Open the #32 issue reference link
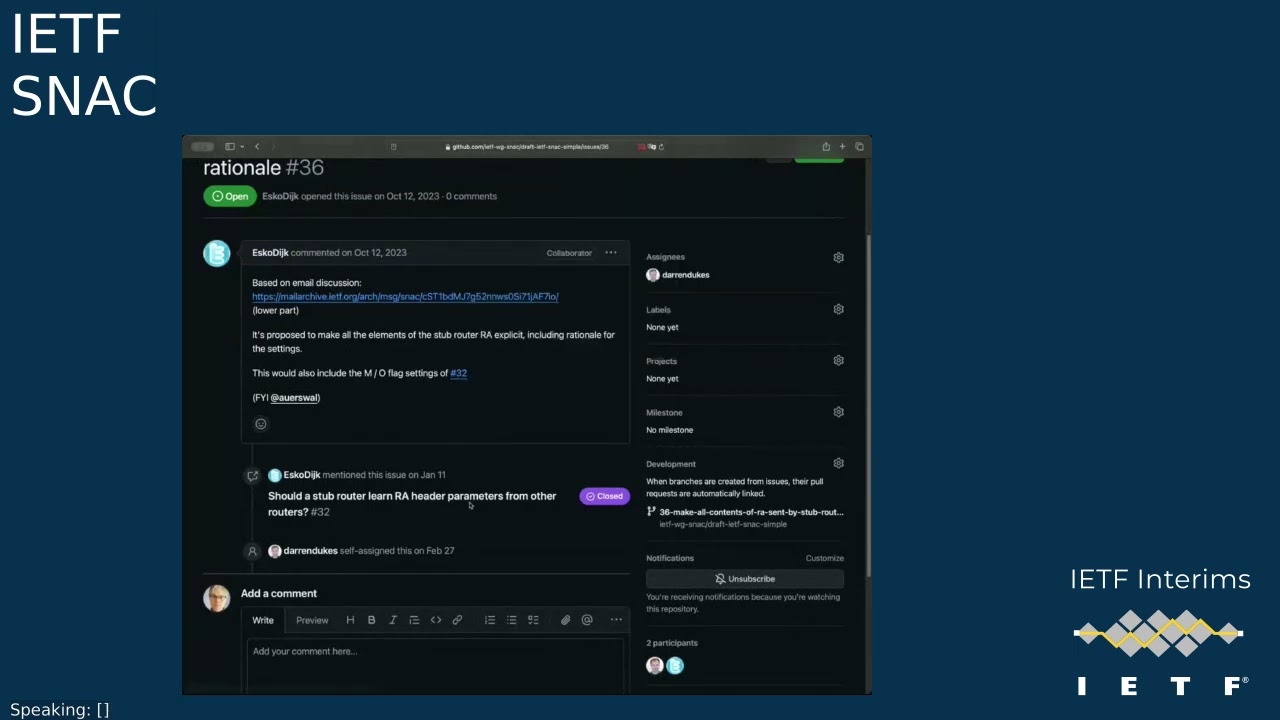The width and height of the screenshot is (1280, 720). 459,373
